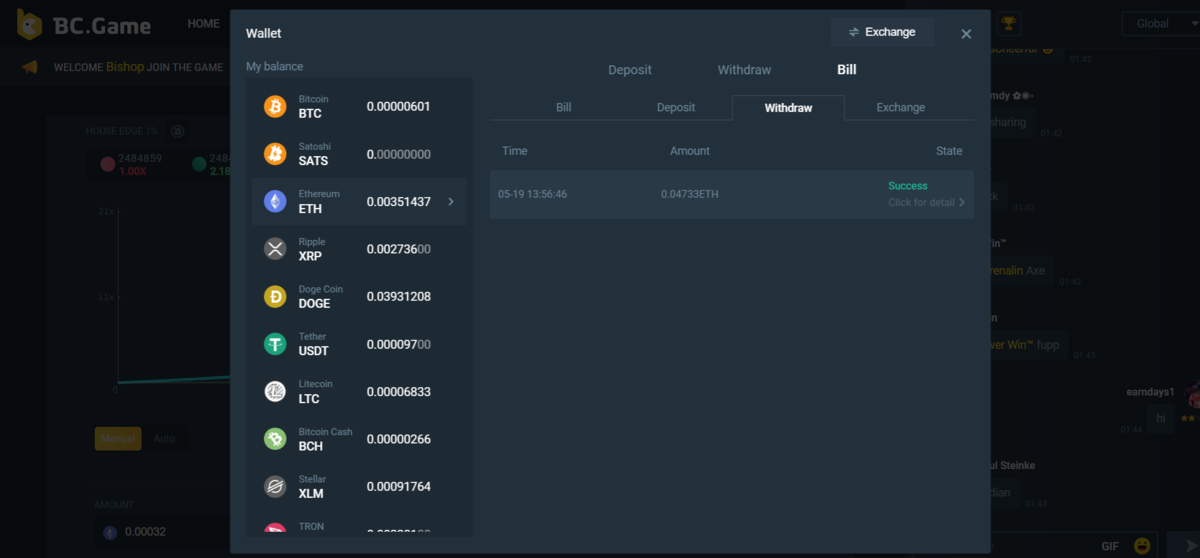Select the Ripple XRP coin icon
Screen dimensions: 1200x558
point(275,249)
